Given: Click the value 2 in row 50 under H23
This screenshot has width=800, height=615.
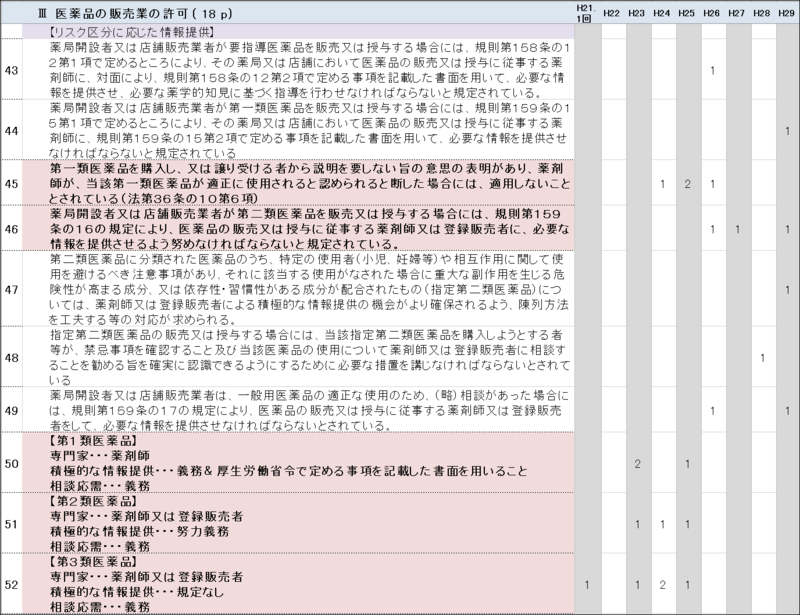Looking at the screenshot, I should click(637, 463).
